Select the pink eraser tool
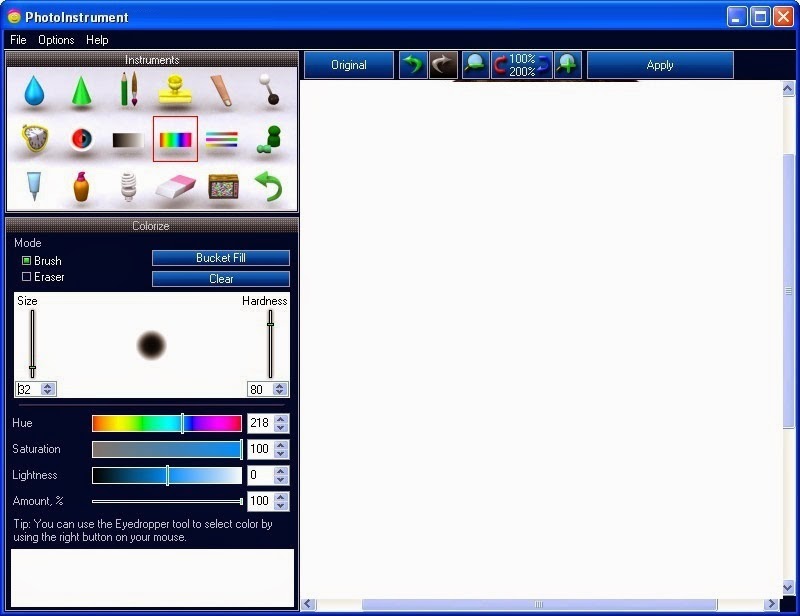 pos(176,187)
